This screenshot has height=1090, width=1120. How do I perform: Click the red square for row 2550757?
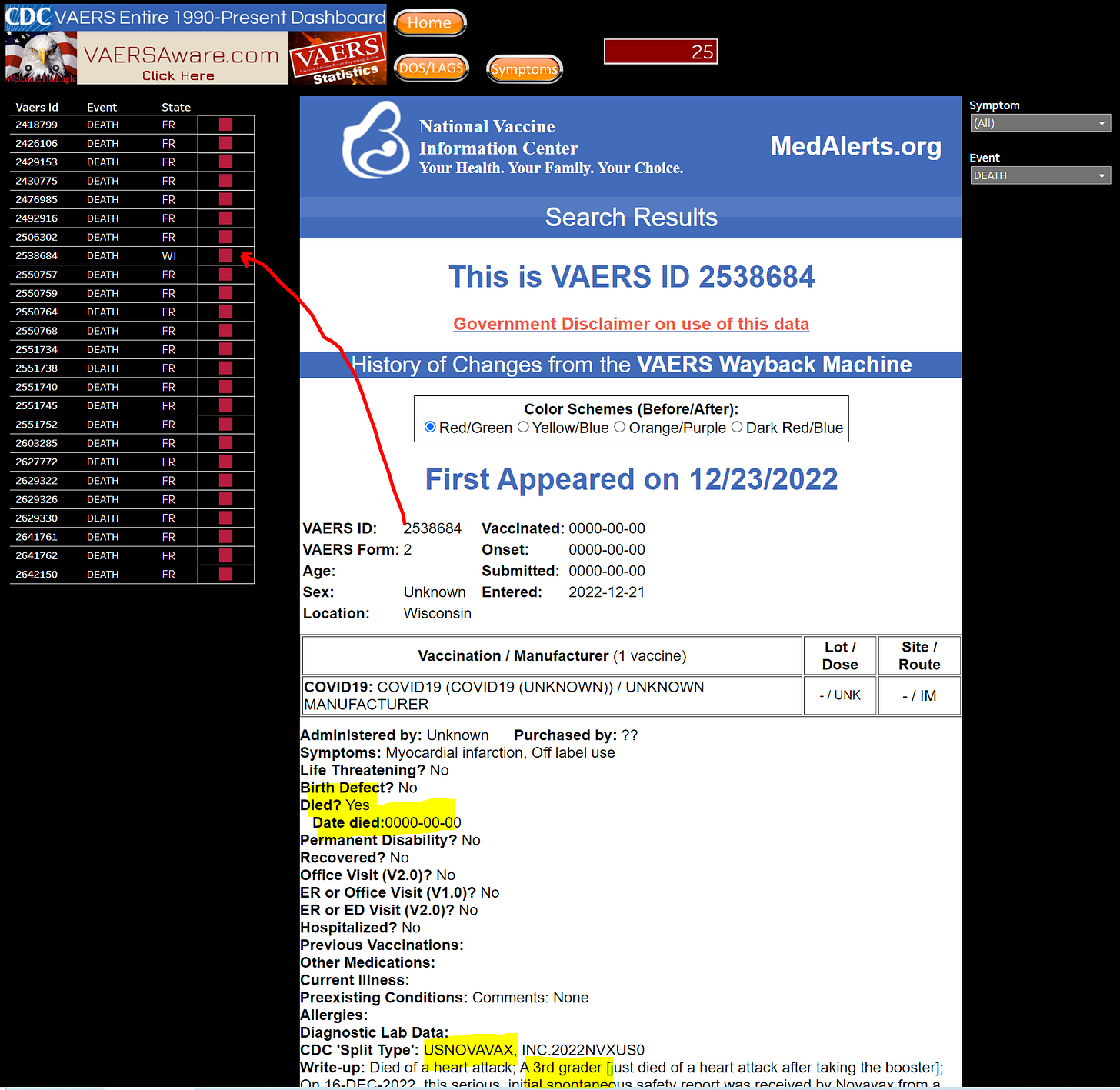click(x=225, y=274)
